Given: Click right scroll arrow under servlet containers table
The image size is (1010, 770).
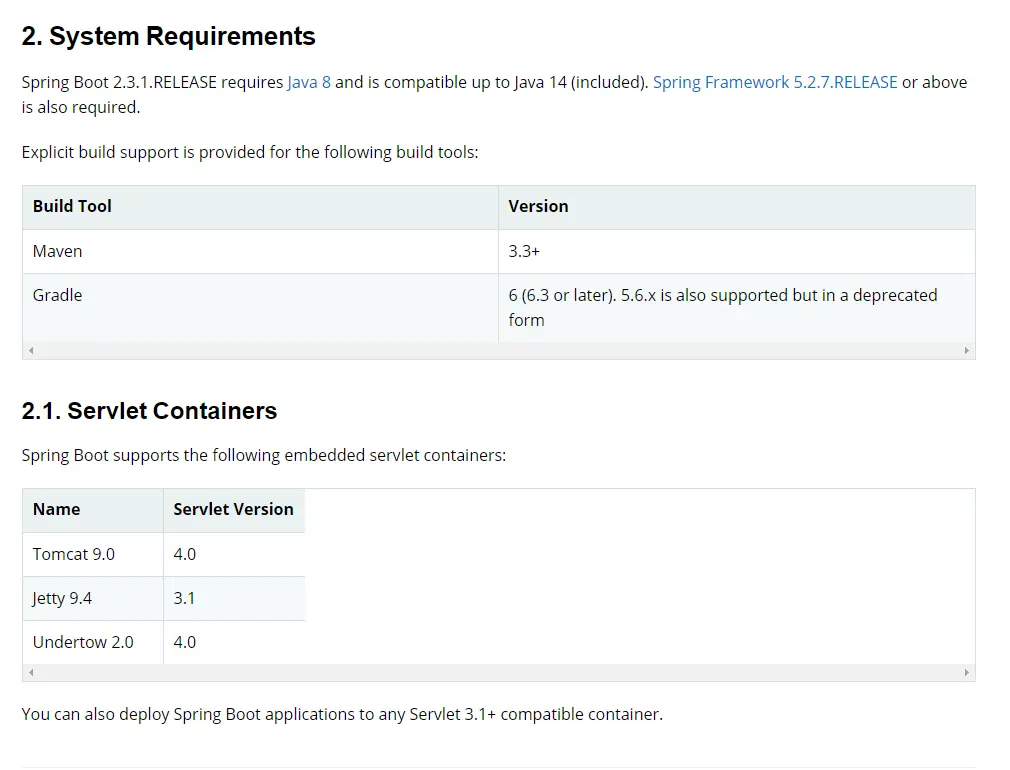Looking at the screenshot, I should pos(966,673).
